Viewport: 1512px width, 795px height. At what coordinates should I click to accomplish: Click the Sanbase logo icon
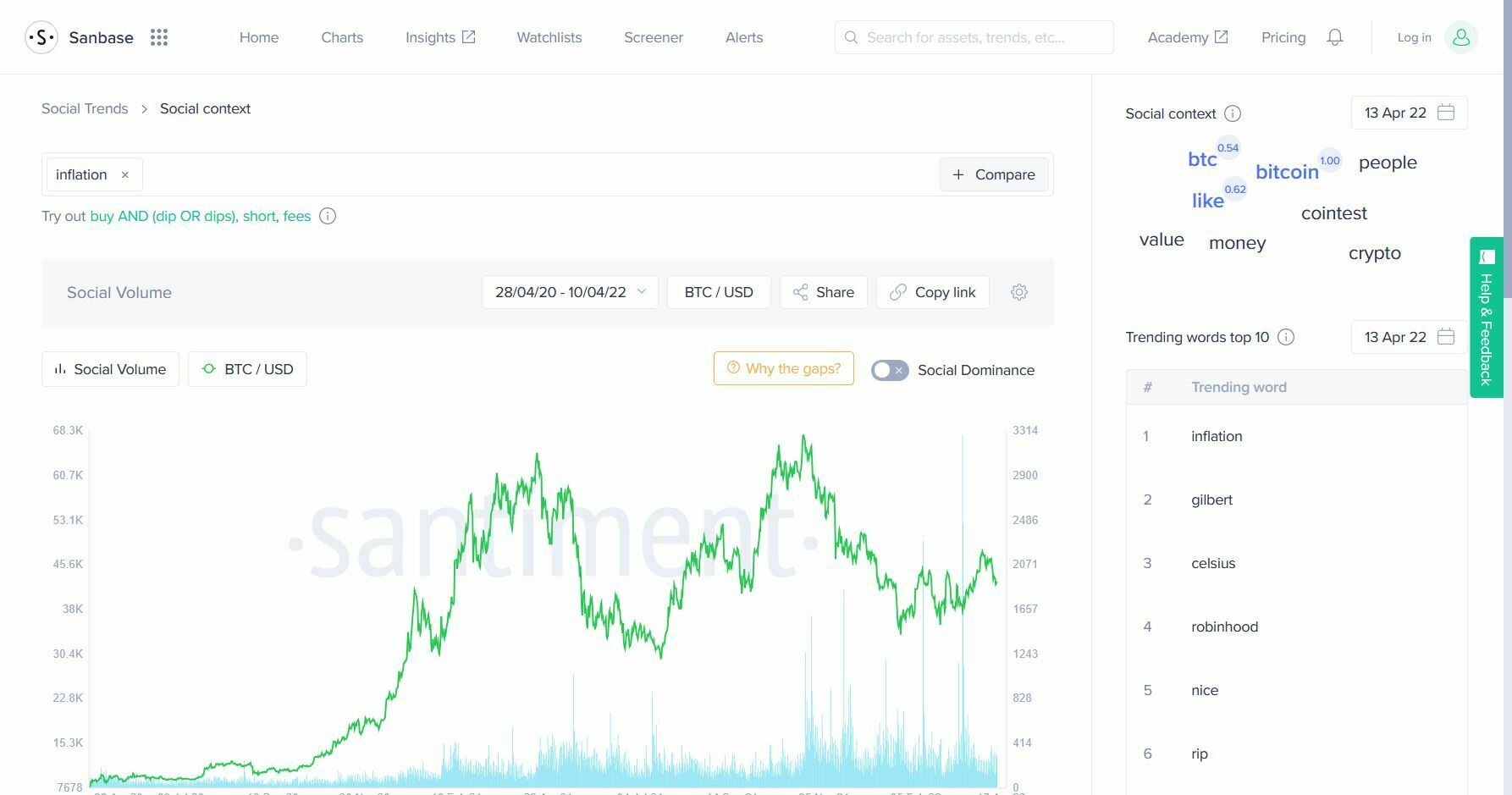coord(41,37)
